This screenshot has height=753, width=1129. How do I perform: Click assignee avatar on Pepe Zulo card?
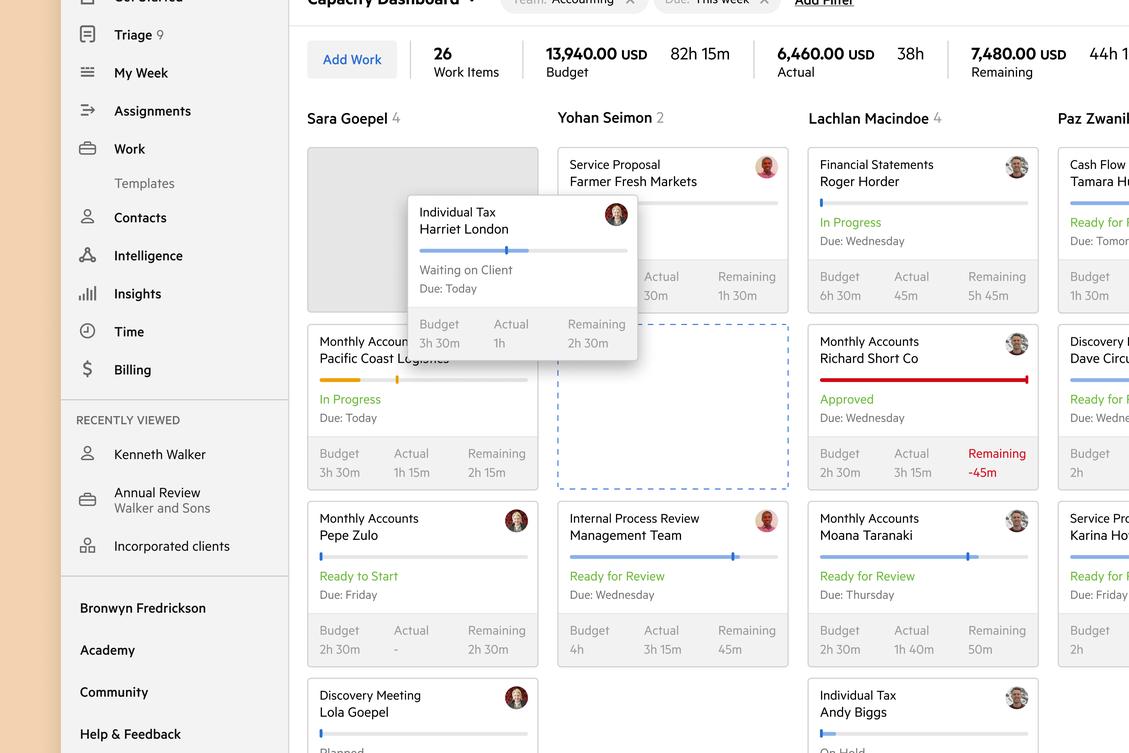click(x=516, y=520)
